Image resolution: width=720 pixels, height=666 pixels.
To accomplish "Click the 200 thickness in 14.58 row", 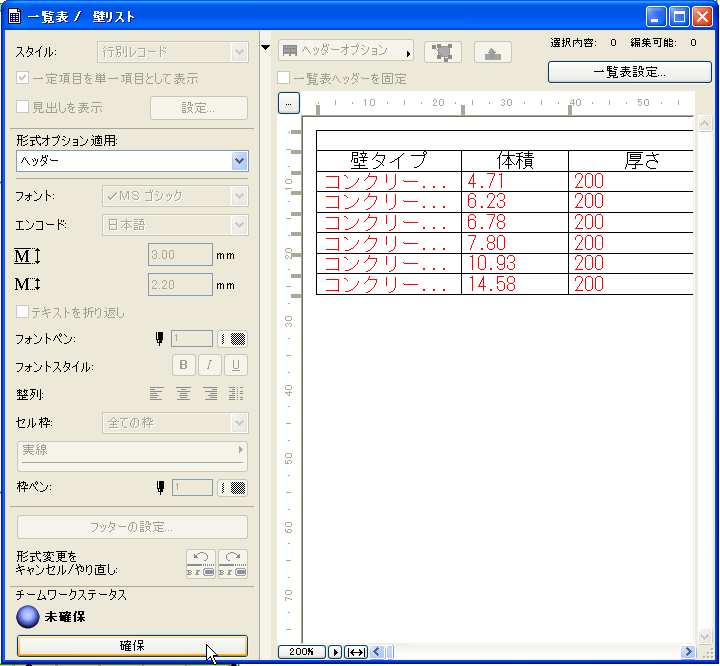I will coord(631,284).
